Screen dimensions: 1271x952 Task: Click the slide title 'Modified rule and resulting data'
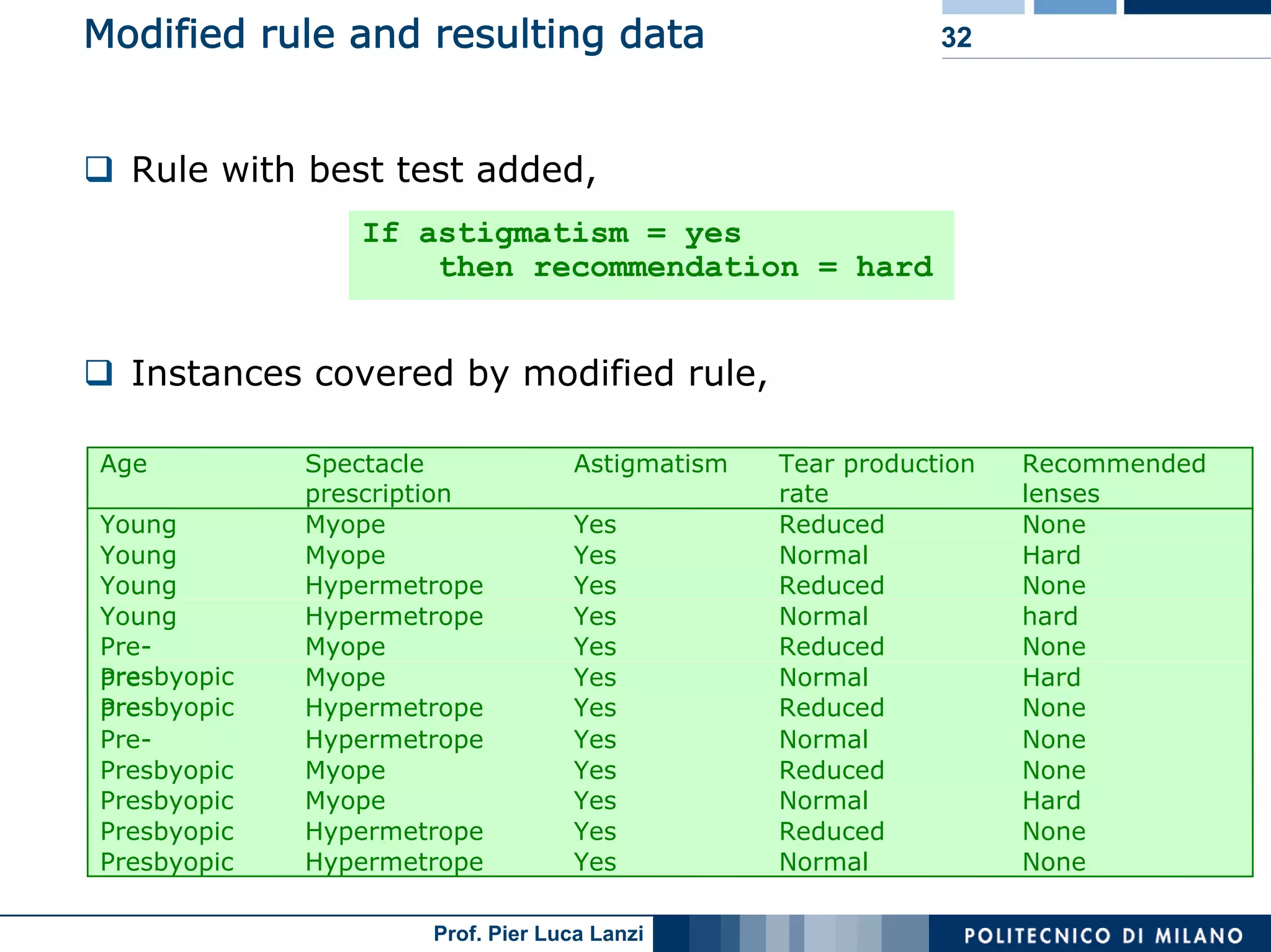394,35
